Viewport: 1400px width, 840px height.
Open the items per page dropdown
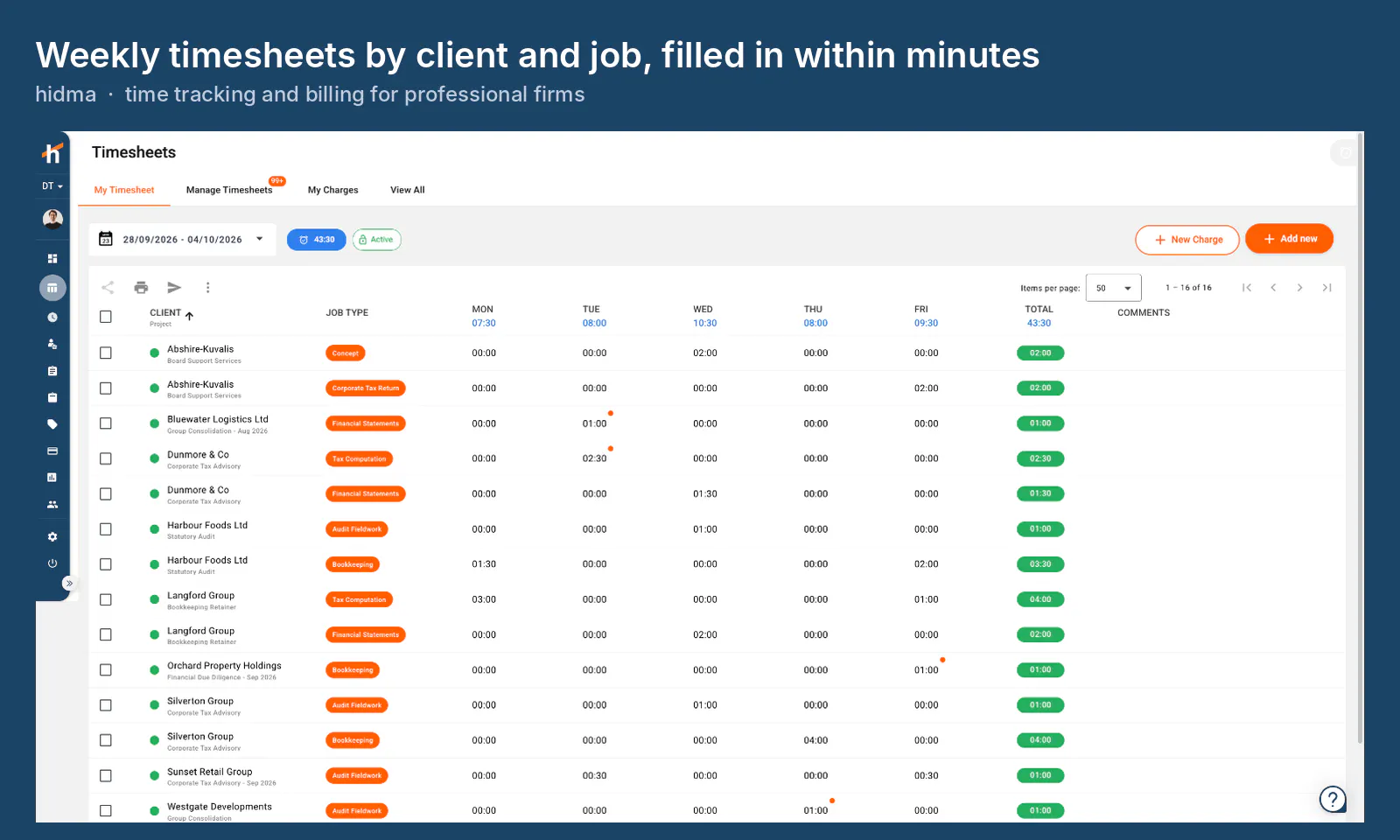(x=1114, y=288)
